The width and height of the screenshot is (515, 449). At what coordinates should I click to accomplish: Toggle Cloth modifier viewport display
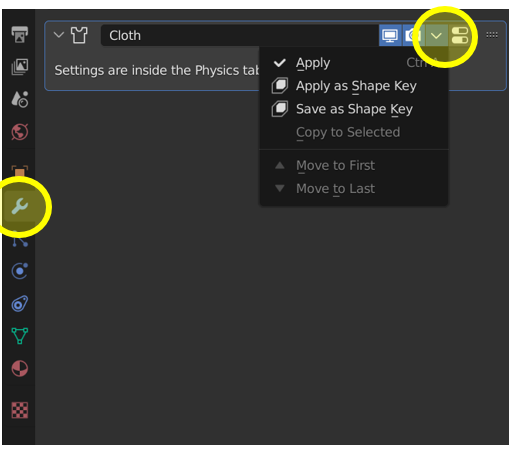coord(390,35)
